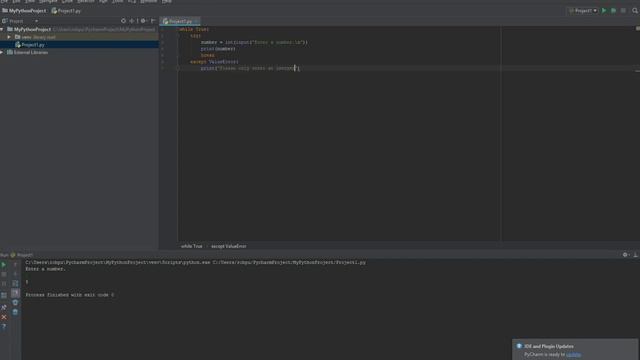This screenshot has height=360, width=640.
Task: Hide the Run tool window
Action: point(636,255)
